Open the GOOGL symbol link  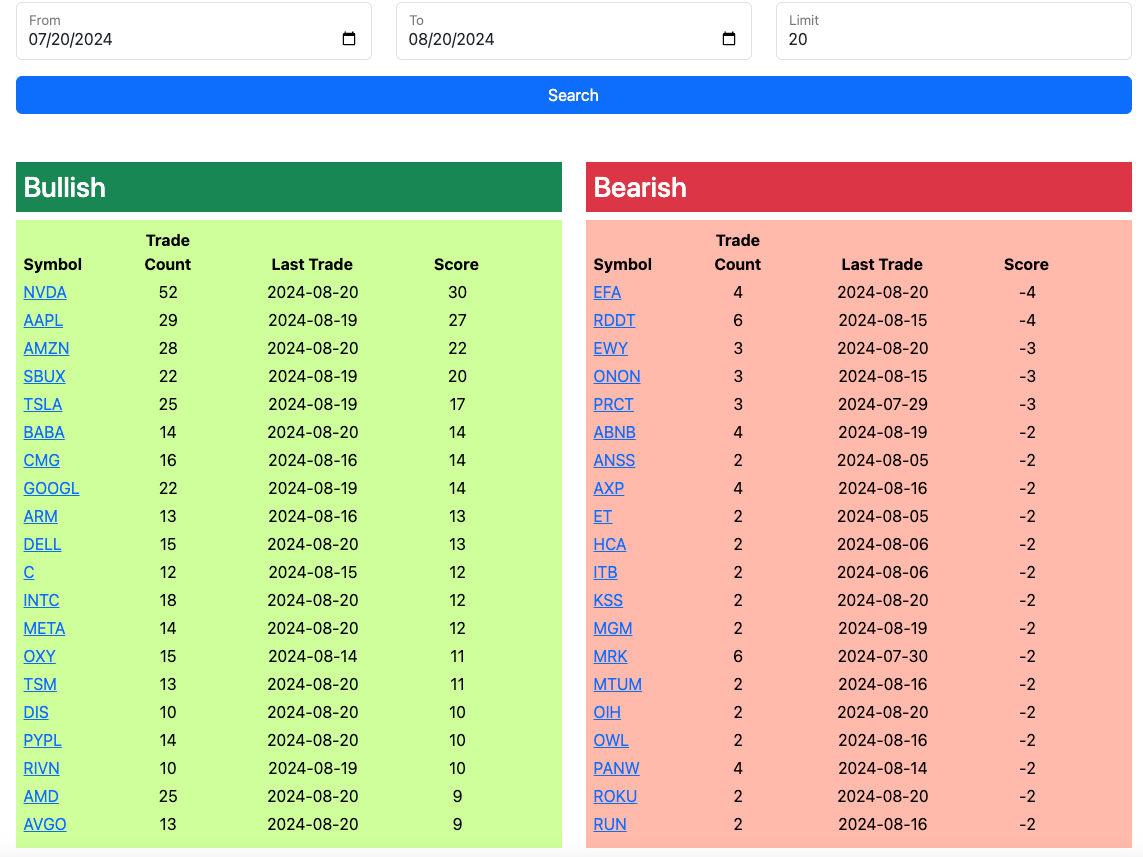click(51, 488)
